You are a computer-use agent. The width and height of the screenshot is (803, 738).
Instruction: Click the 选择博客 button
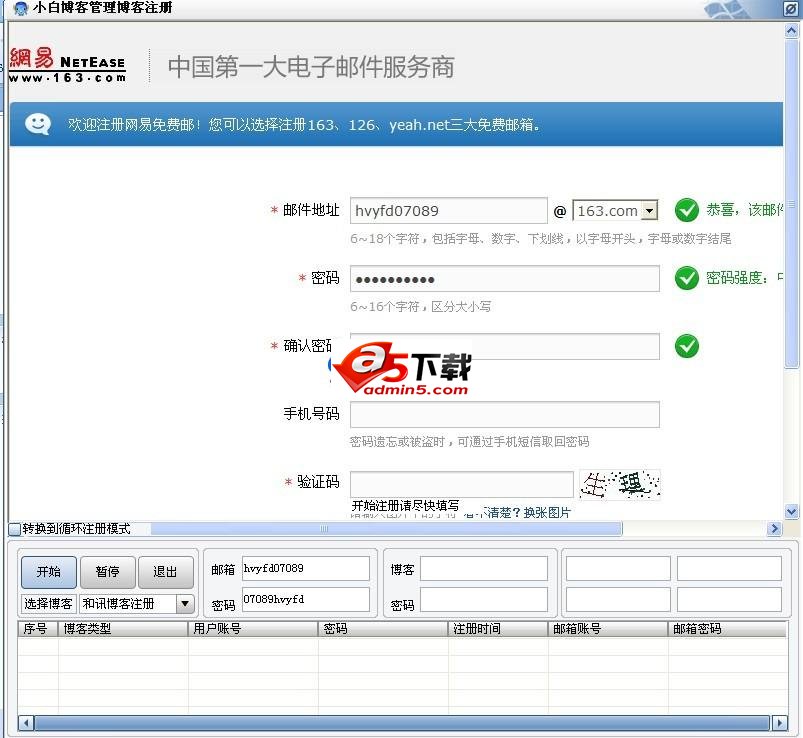click(47, 603)
